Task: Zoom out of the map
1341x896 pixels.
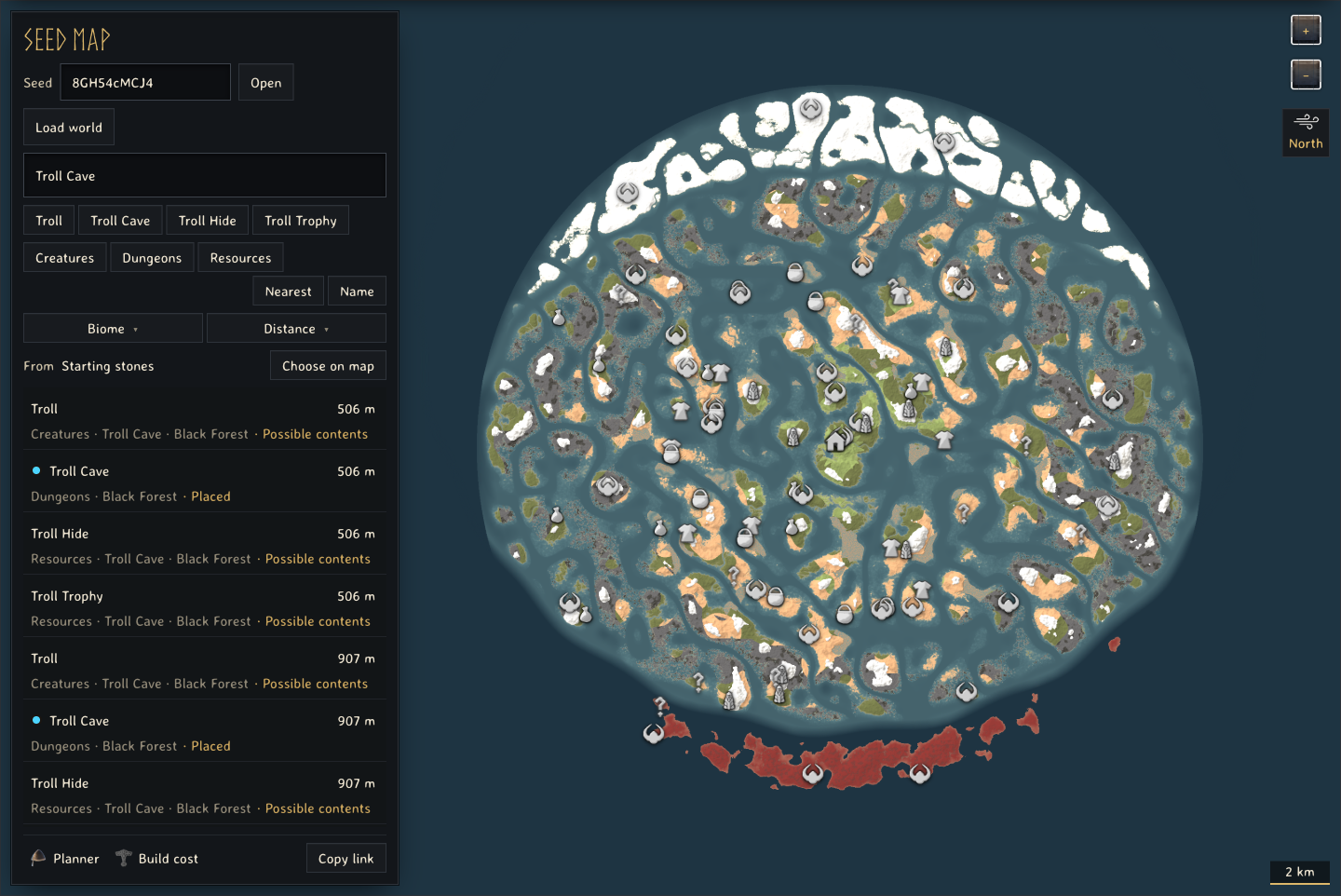Action: [x=1306, y=75]
